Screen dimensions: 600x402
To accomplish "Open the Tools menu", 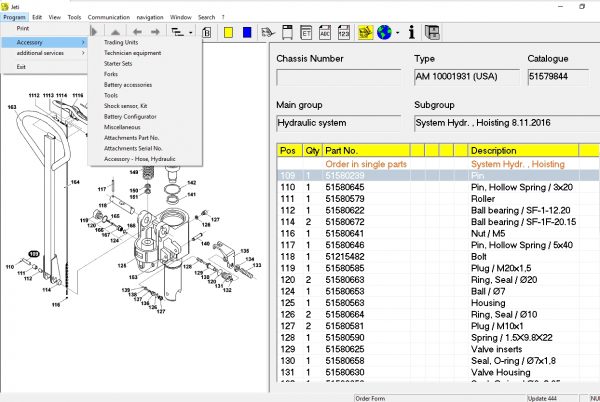I will (x=74, y=17).
